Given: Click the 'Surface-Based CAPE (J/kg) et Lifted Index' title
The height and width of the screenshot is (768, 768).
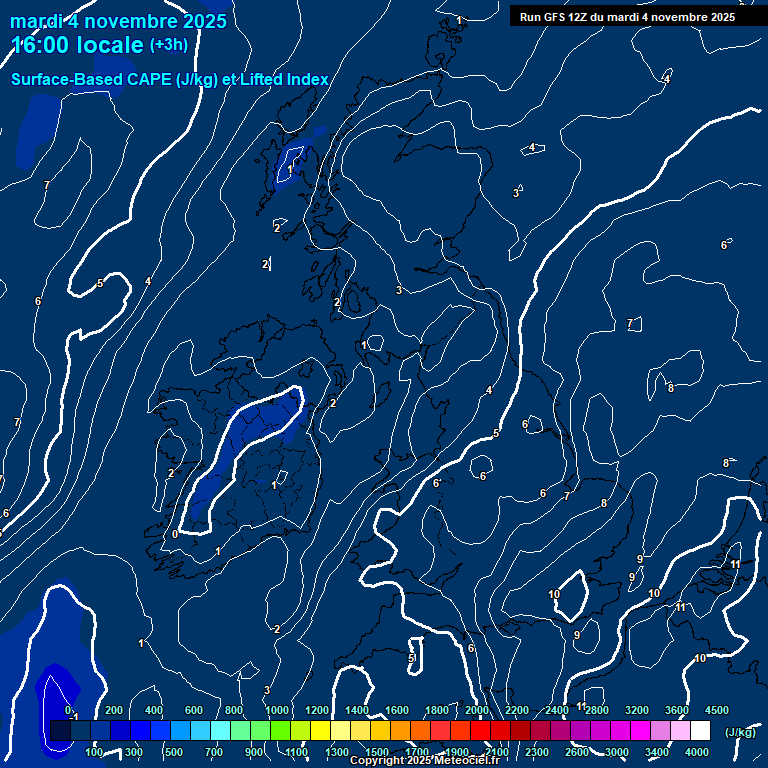Looking at the screenshot, I should [x=169, y=79].
